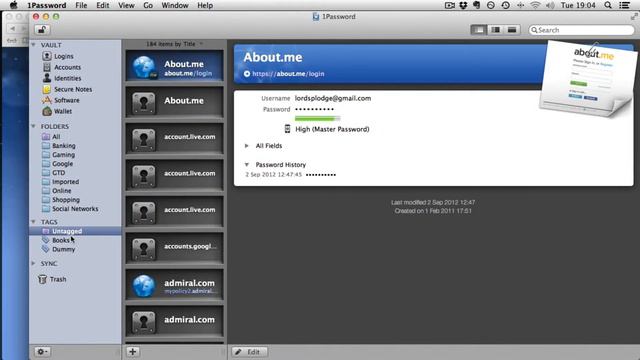The width and height of the screenshot is (640, 360).
Task: Collapse Password History section
Action: coord(247,164)
